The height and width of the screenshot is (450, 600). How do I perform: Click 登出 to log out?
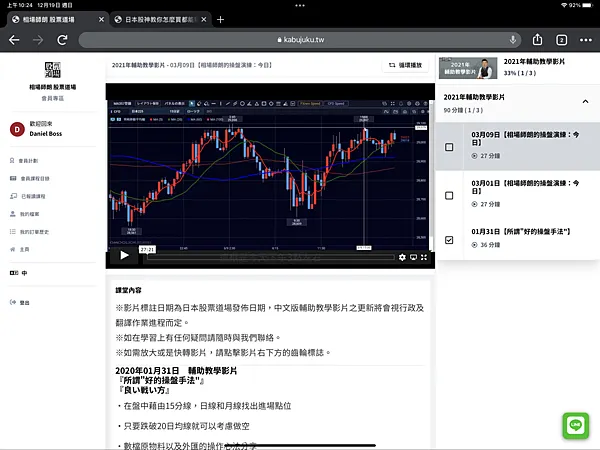19,302
